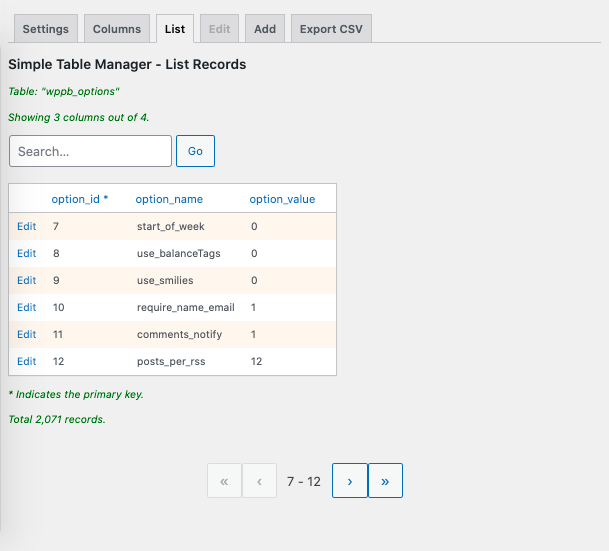The width and height of the screenshot is (609, 551).
Task: Click the Table "wppb_options" label
Action: click(64, 92)
